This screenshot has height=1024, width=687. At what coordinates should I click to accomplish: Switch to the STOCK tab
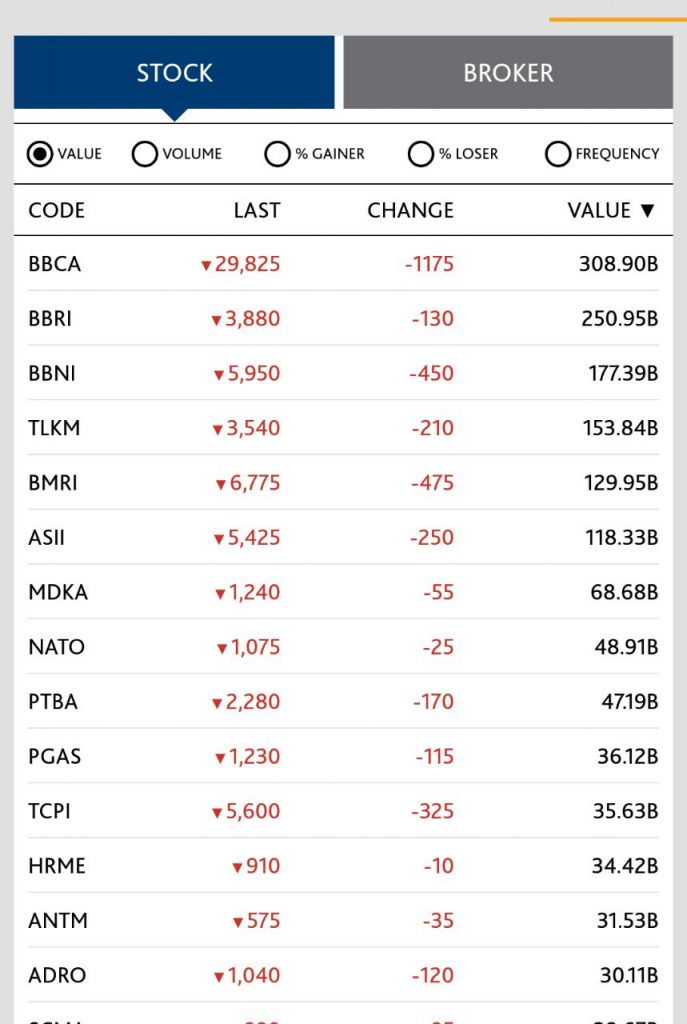174,73
